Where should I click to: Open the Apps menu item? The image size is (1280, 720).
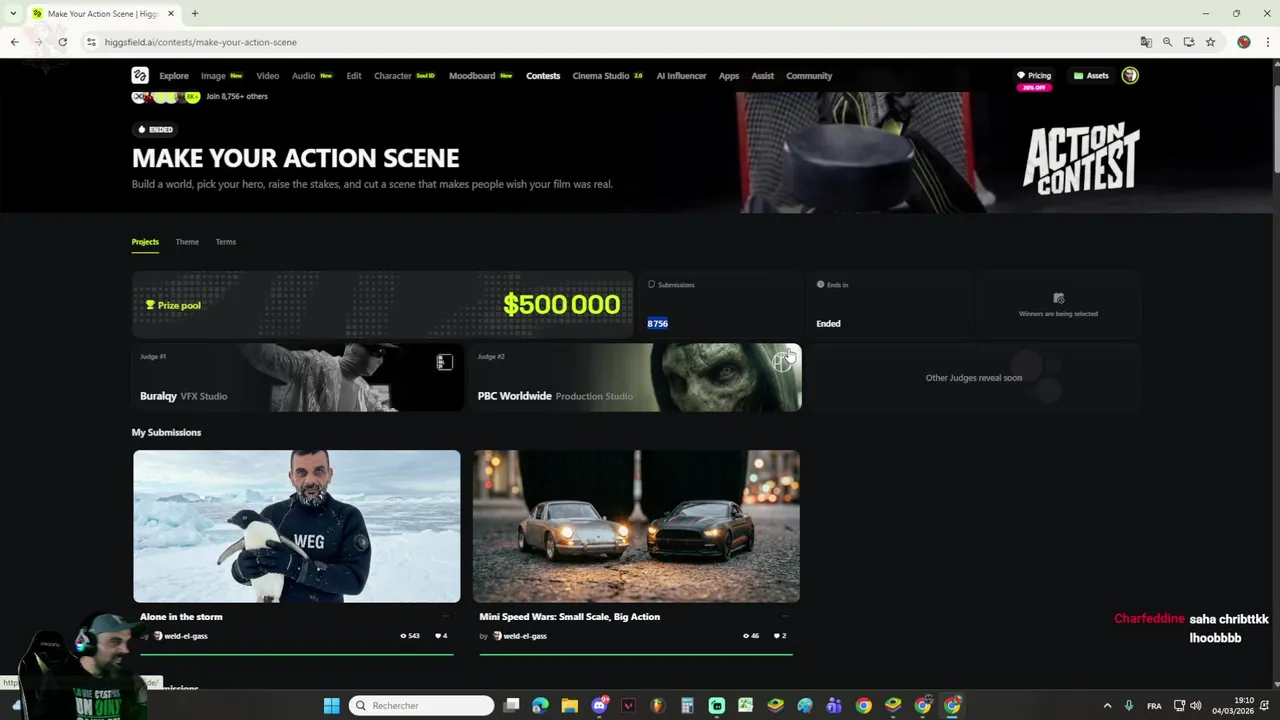point(729,76)
